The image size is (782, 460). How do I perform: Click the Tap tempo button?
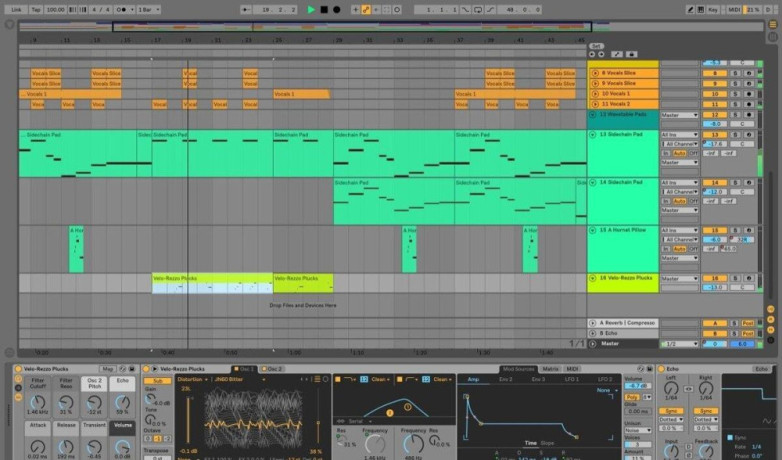point(36,9)
